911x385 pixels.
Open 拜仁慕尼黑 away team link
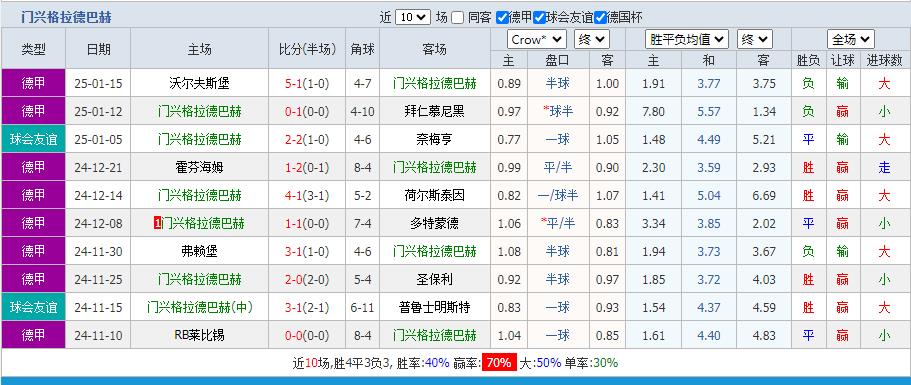pos(434,111)
